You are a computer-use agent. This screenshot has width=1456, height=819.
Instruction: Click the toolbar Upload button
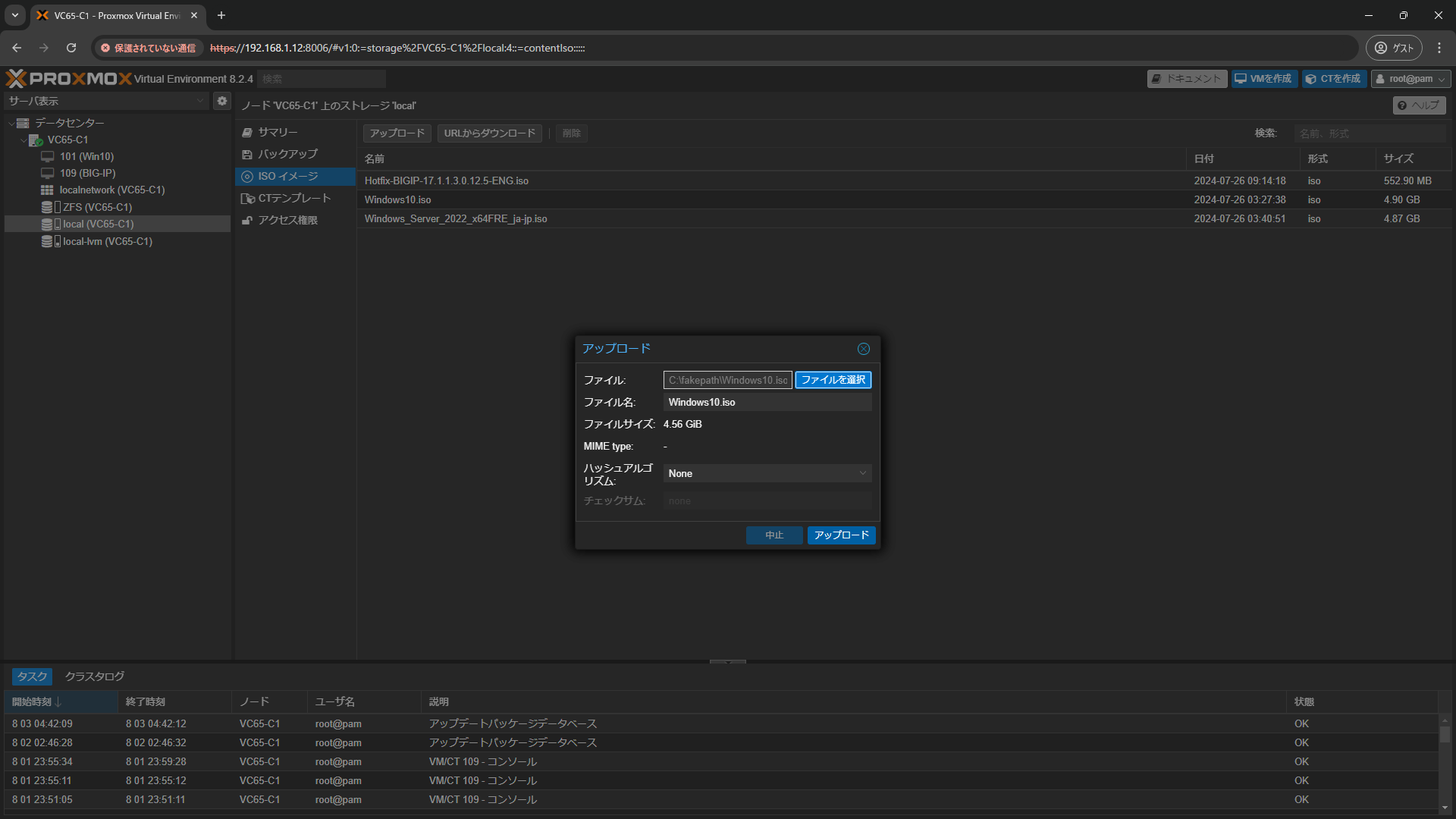[x=397, y=133]
